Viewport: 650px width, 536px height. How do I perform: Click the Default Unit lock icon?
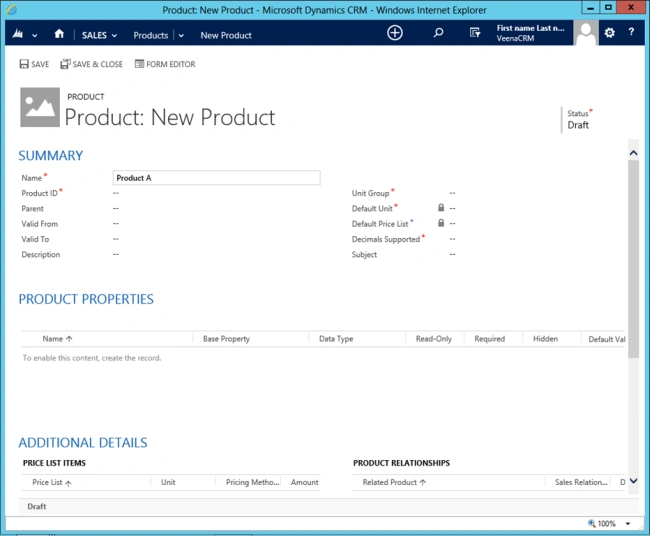click(x=441, y=208)
